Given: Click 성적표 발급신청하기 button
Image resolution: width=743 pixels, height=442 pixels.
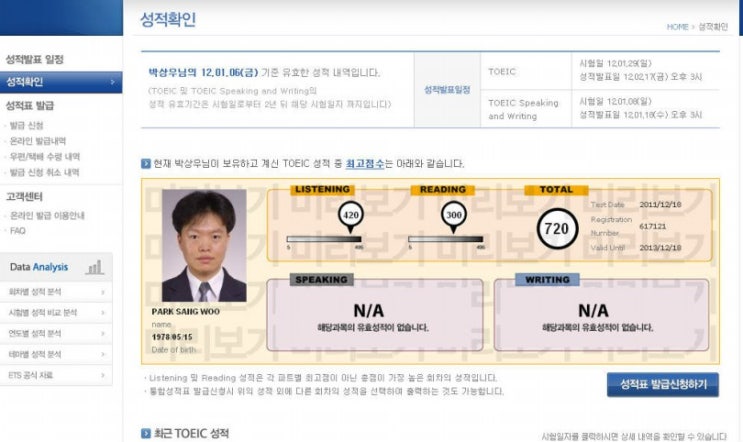Looking at the screenshot, I should (x=662, y=384).
